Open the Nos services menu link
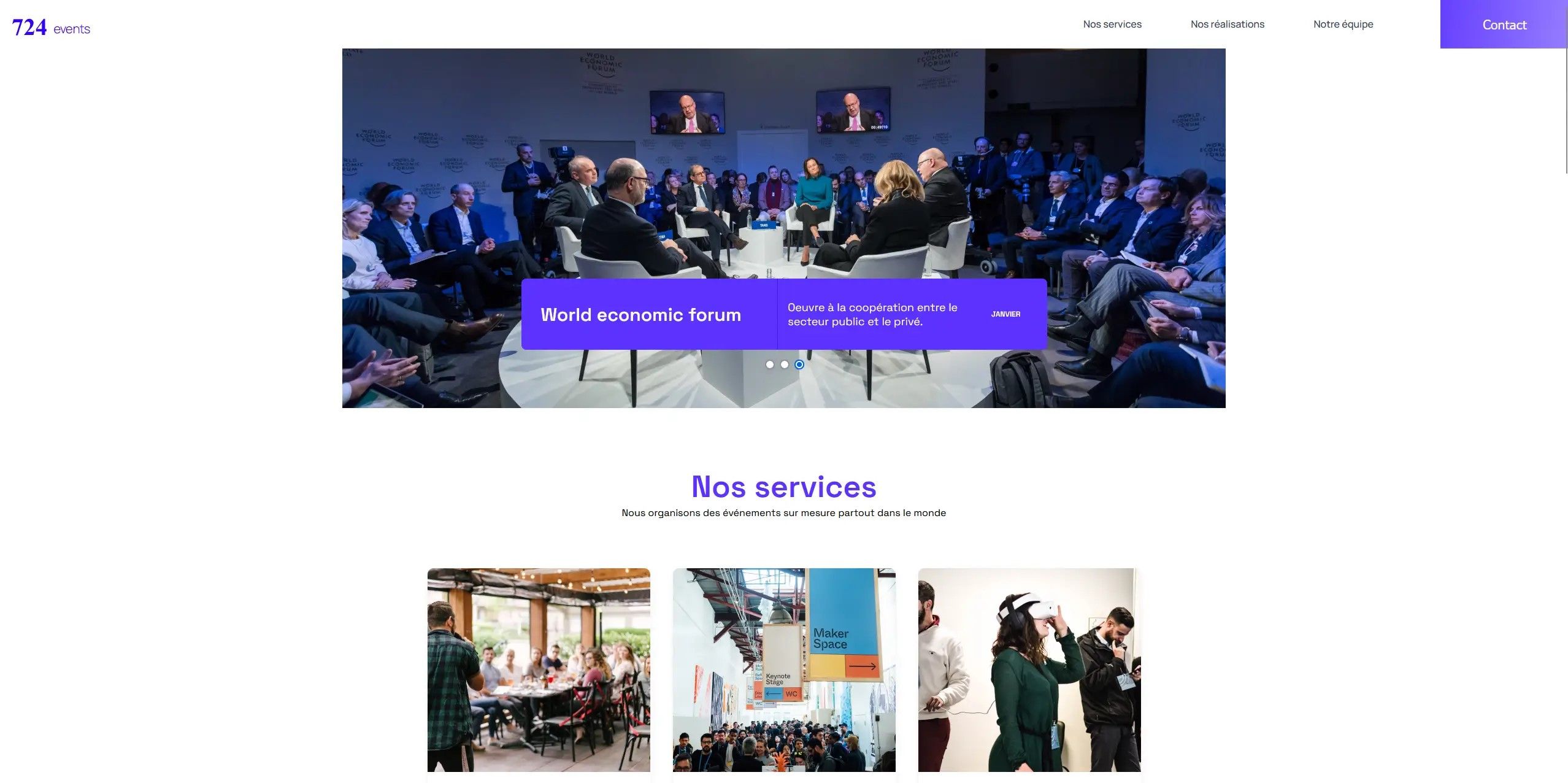The height and width of the screenshot is (783, 1568). click(1112, 24)
